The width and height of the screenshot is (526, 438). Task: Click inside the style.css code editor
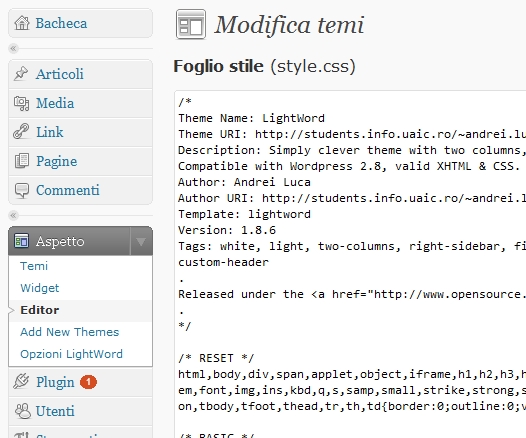click(x=350, y=264)
